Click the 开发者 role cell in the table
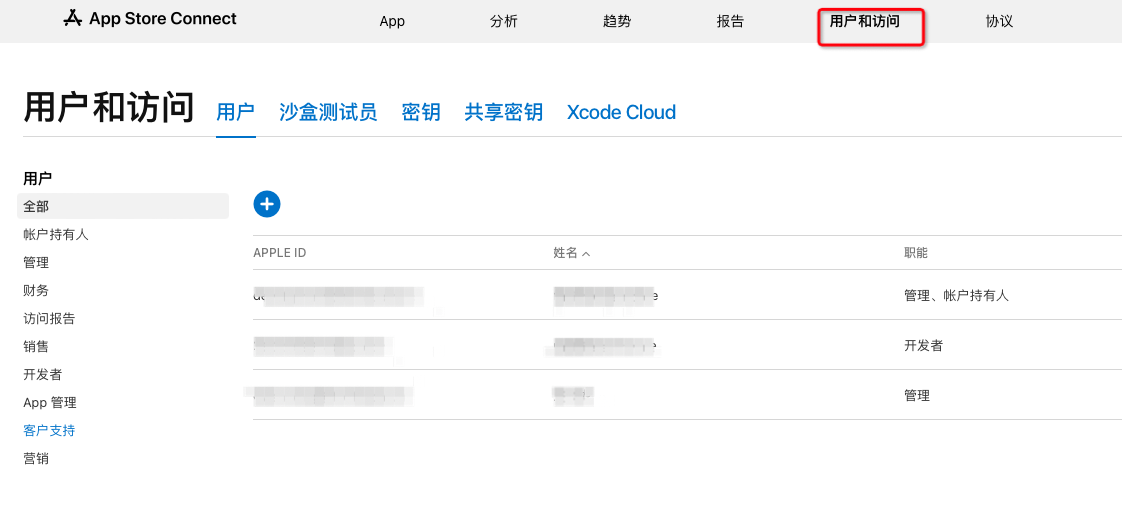 click(923, 346)
